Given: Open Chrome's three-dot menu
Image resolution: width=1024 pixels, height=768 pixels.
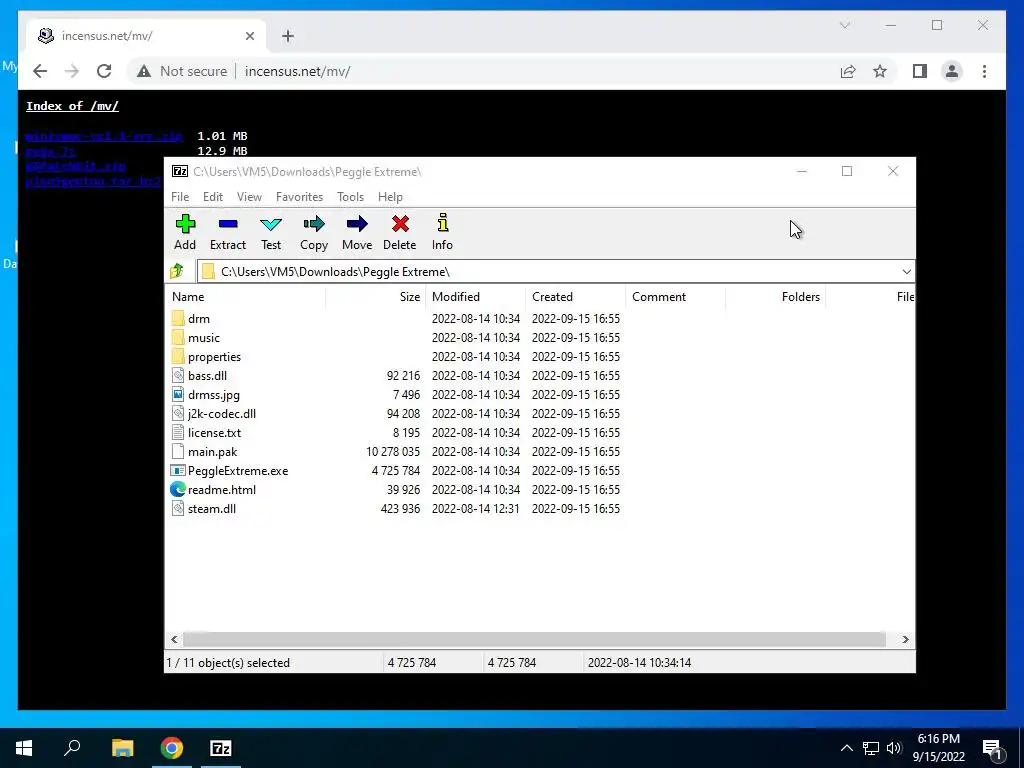Looking at the screenshot, I should point(985,71).
